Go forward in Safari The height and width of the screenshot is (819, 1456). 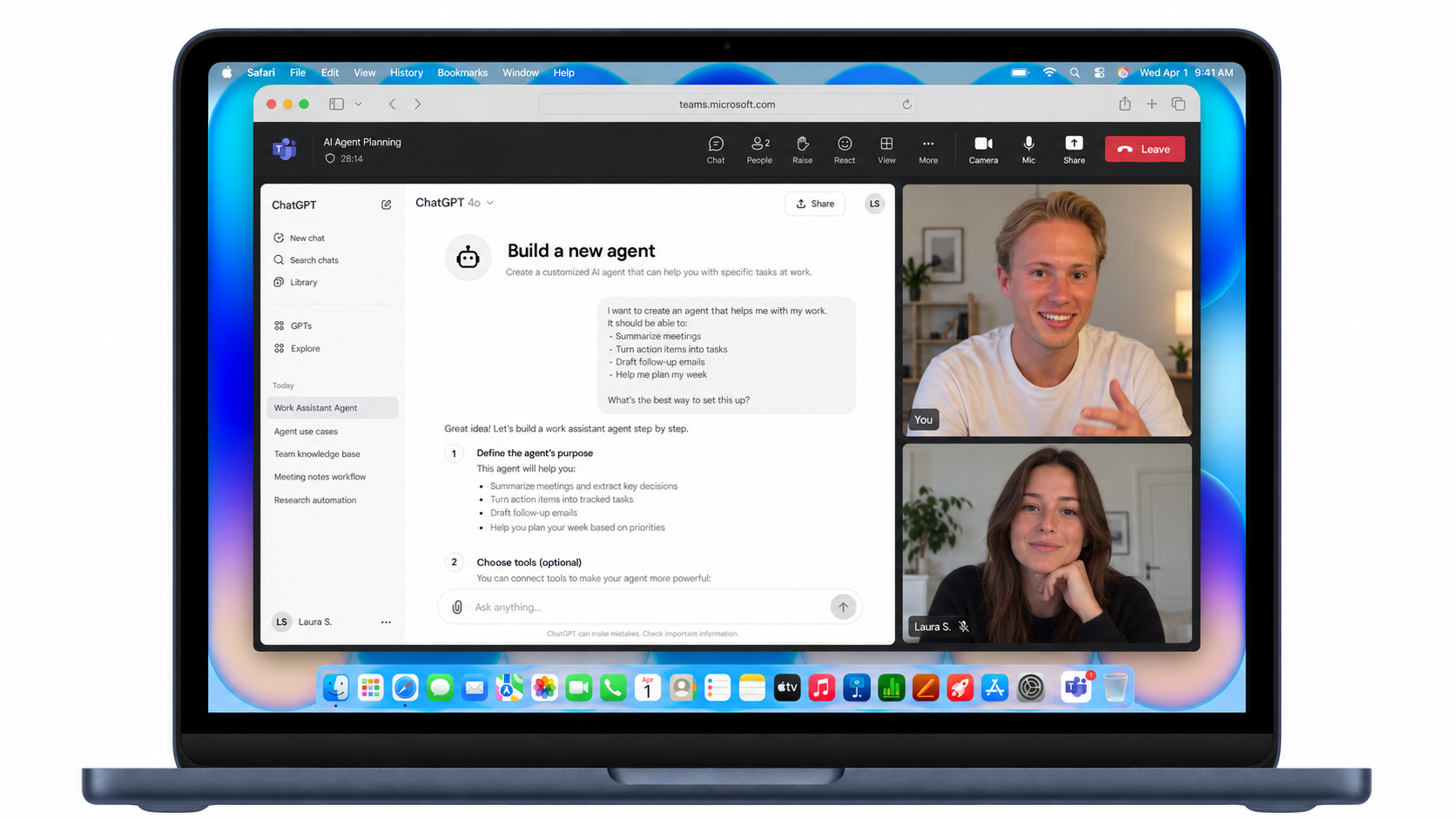(x=418, y=104)
